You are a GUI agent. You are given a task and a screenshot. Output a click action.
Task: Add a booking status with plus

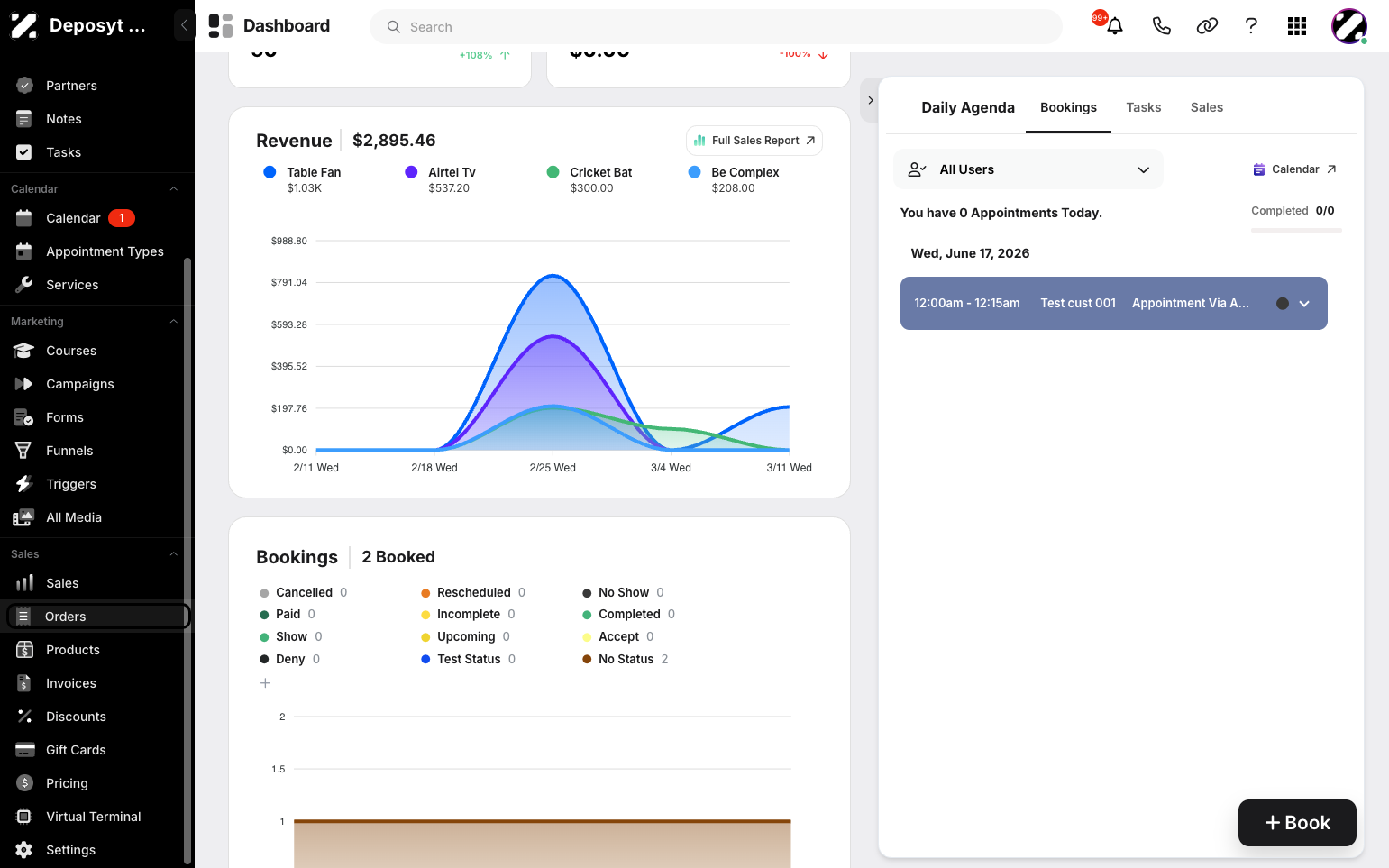coord(265,683)
